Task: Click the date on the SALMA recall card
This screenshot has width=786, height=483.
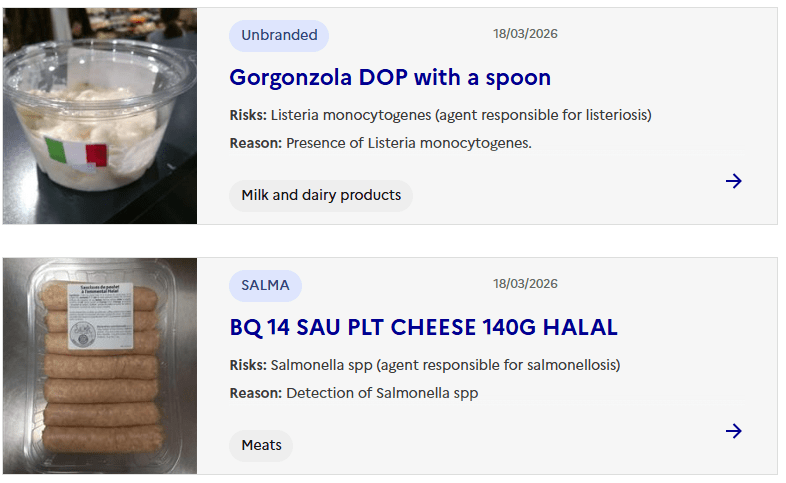Action: (525, 284)
